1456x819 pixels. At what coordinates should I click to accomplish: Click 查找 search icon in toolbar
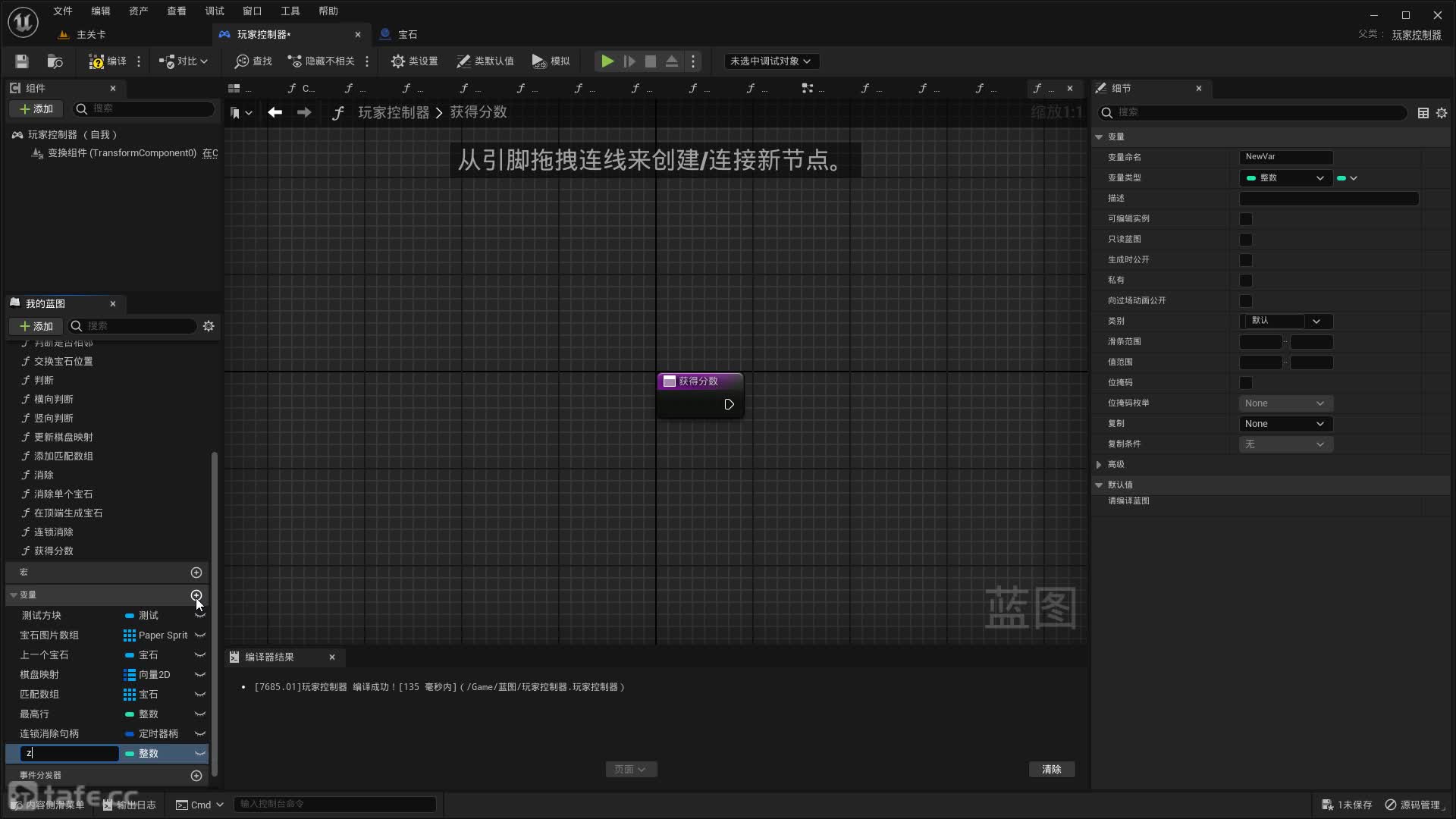253,61
